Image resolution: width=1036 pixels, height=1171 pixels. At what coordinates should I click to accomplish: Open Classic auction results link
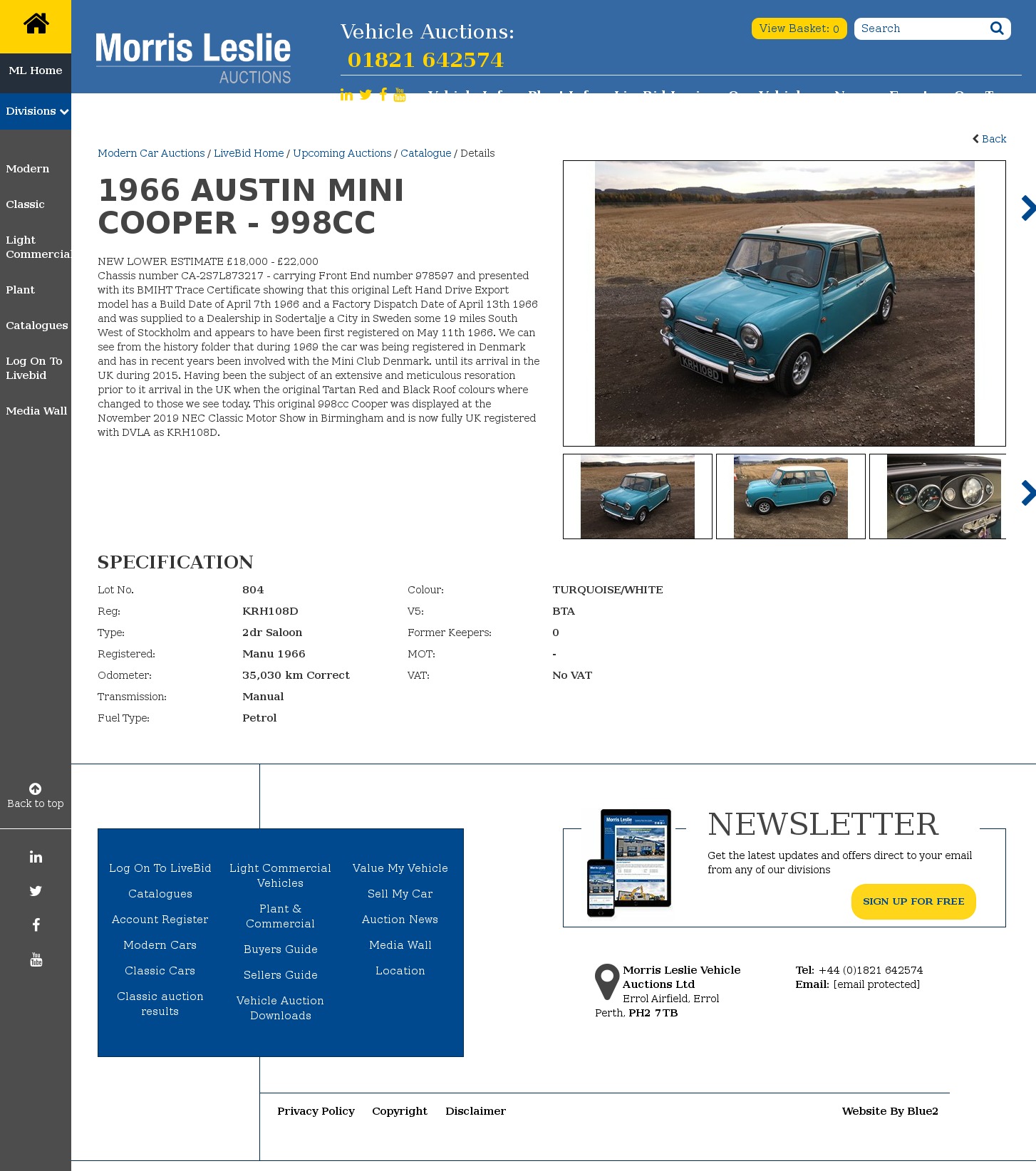160,1004
